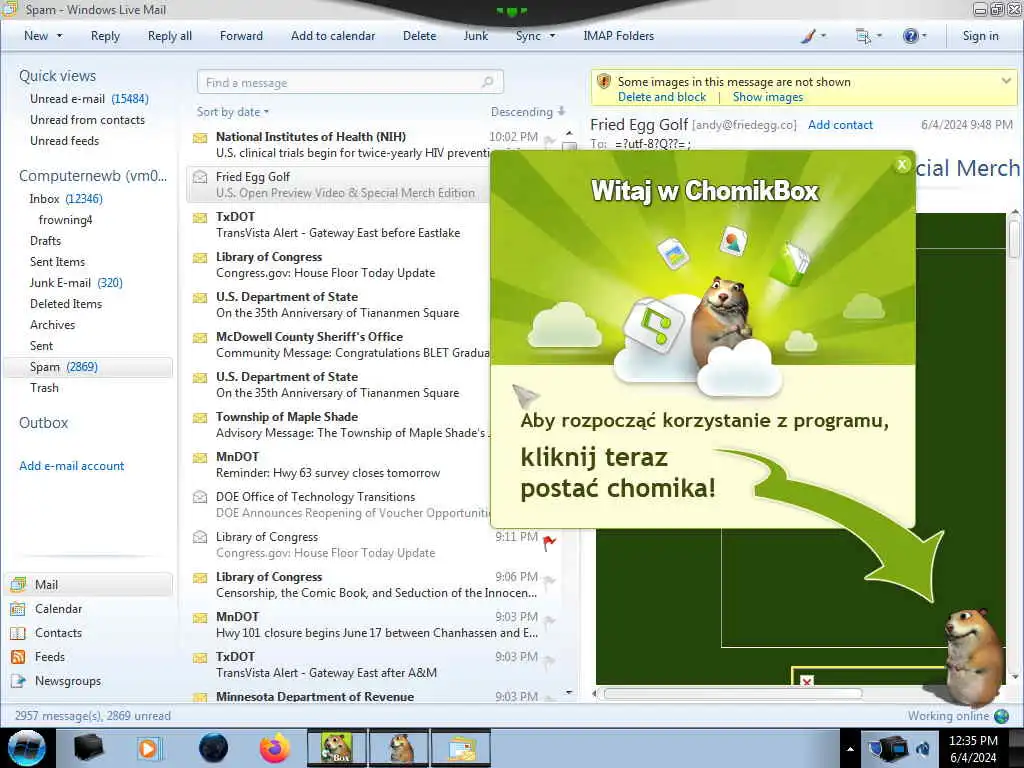The height and width of the screenshot is (768, 1024).
Task: Flag the TxDOT Gateway East after A&M message
Action: (550, 662)
